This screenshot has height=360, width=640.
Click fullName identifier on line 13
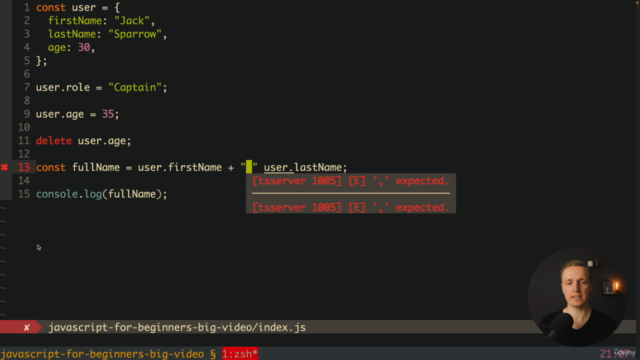(96, 167)
